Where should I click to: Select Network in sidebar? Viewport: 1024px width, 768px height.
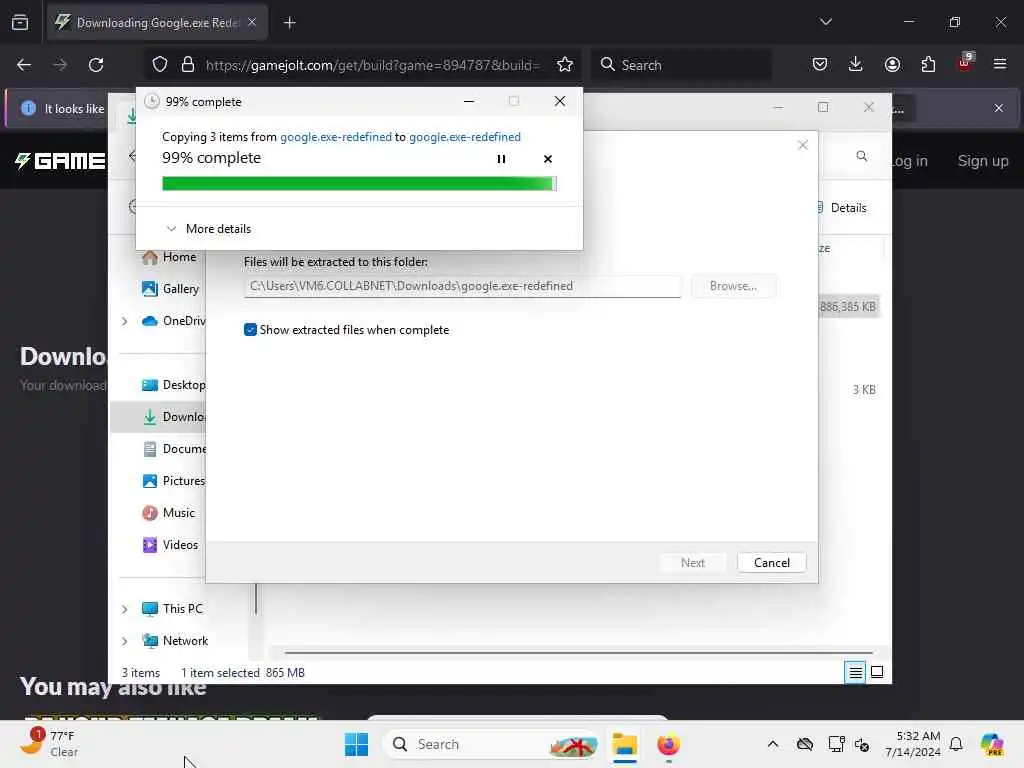175,641
